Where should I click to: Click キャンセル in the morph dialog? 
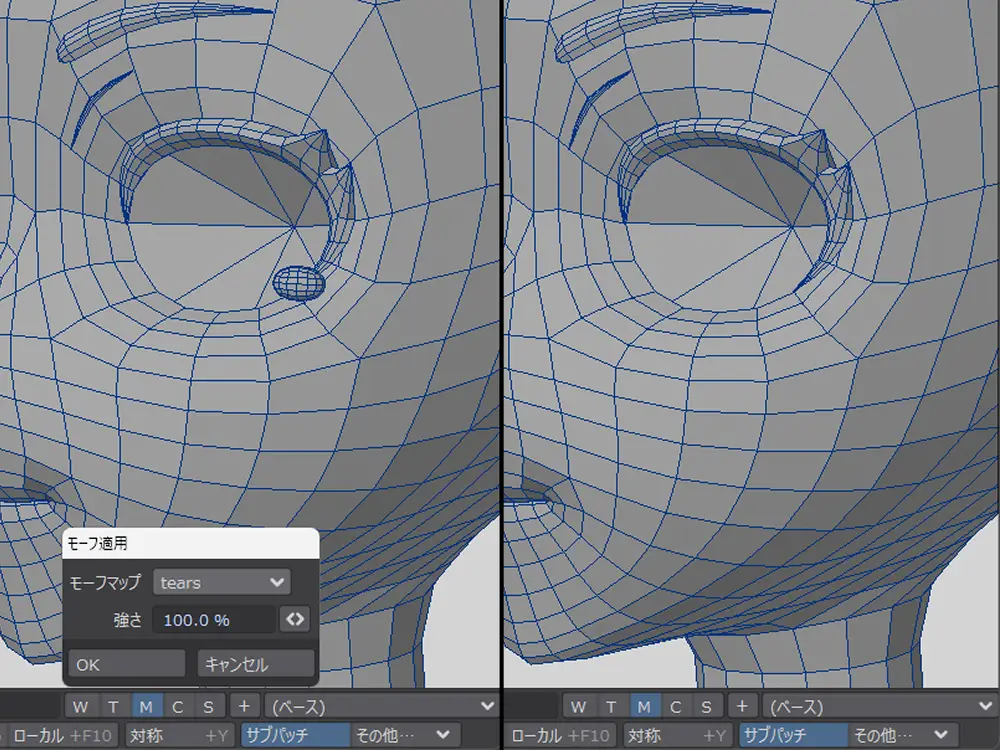click(x=256, y=664)
